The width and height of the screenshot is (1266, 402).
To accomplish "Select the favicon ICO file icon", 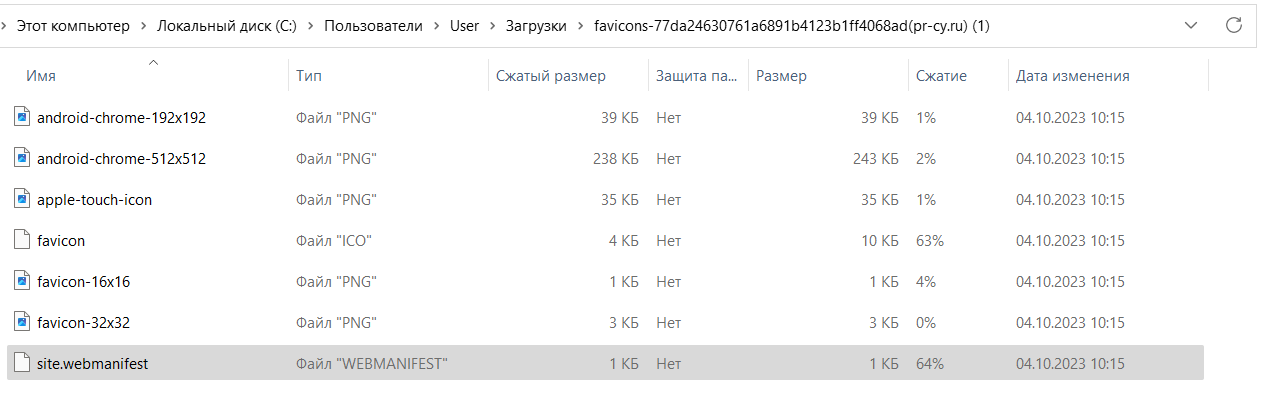I will 22,240.
